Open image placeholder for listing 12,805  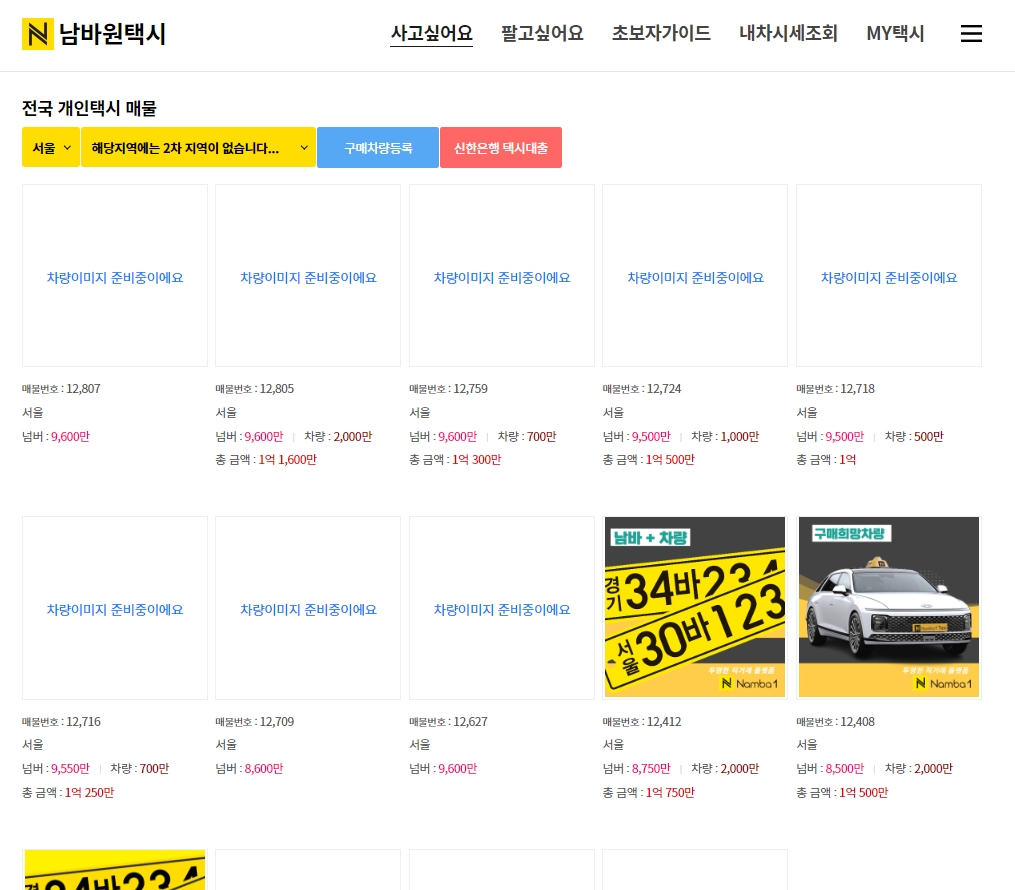308,276
